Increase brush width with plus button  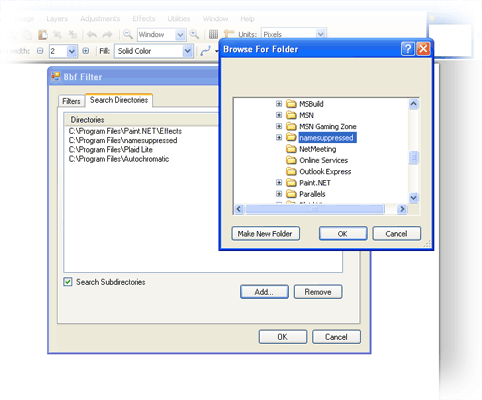86,51
